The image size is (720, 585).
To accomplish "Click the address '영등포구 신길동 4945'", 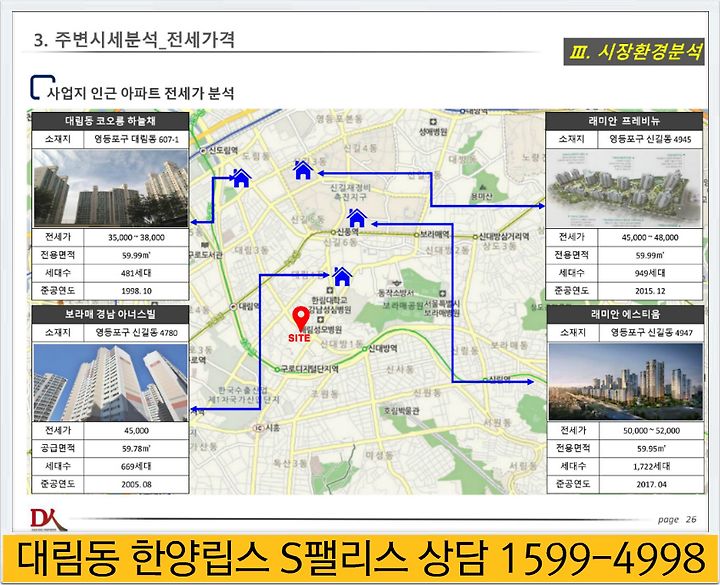I will [650, 139].
